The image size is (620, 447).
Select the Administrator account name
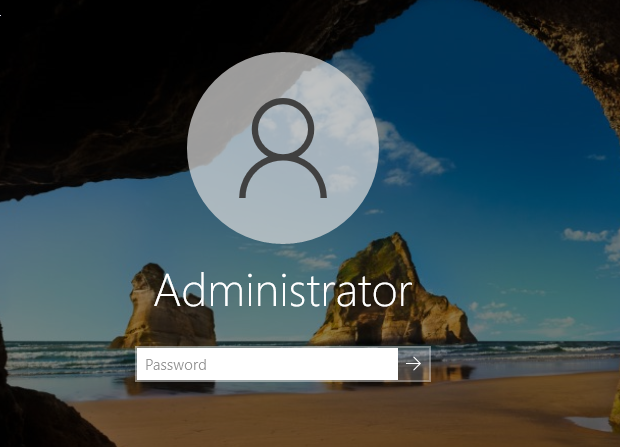click(283, 291)
